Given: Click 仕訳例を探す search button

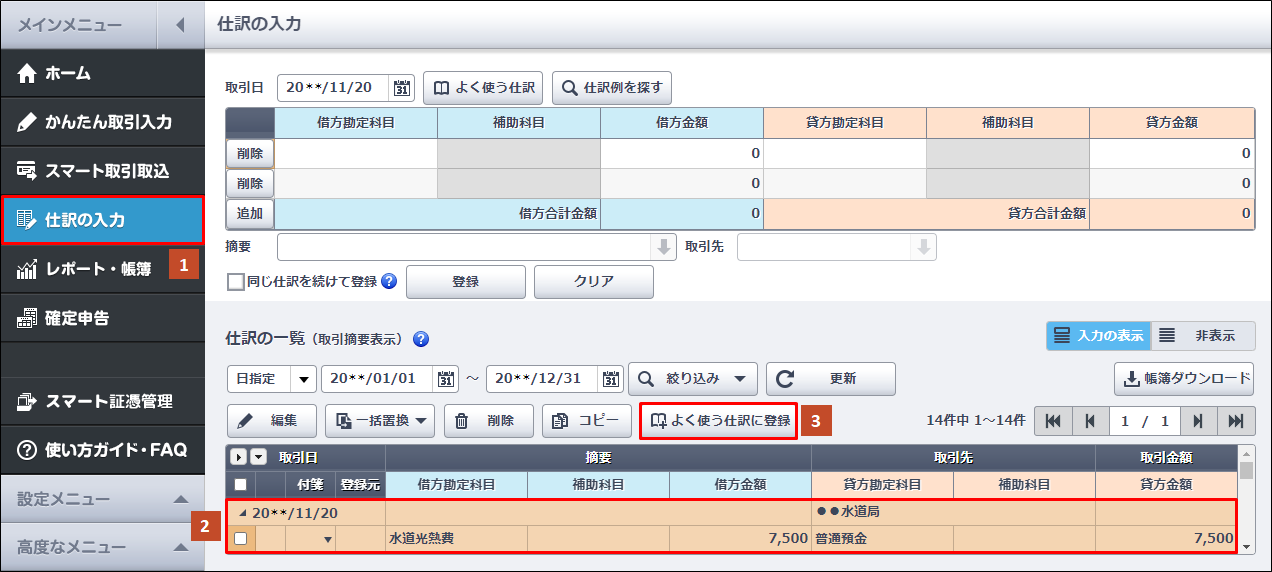Looking at the screenshot, I should point(612,88).
